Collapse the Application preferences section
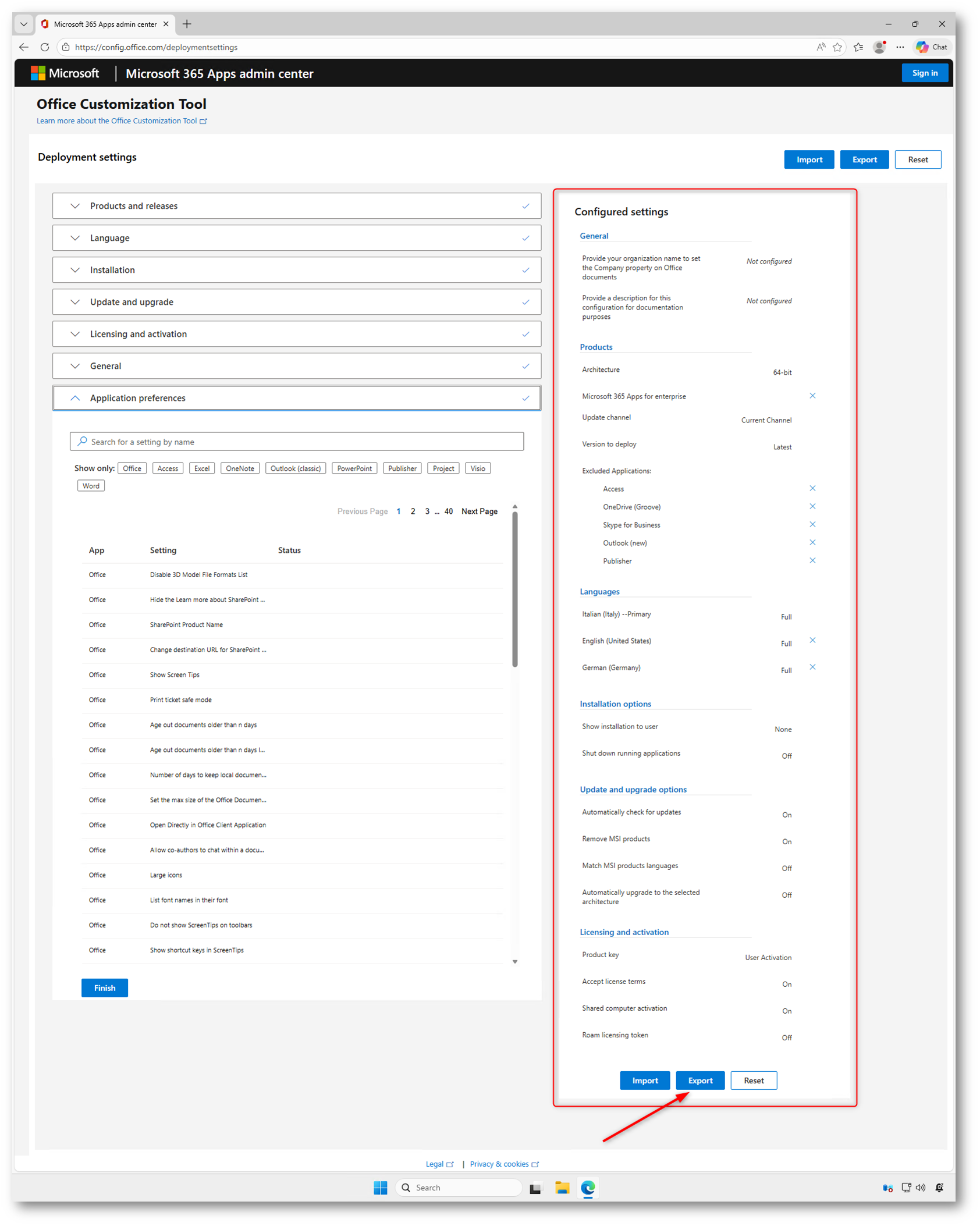This screenshot has height=1226, width=980. (296, 398)
